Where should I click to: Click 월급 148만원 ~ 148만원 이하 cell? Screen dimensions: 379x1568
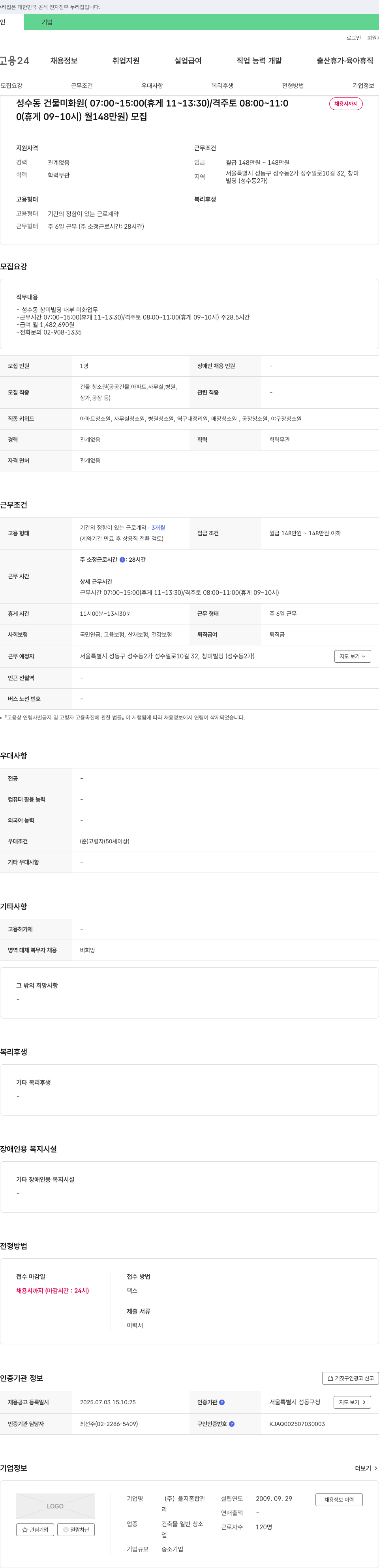(305, 533)
